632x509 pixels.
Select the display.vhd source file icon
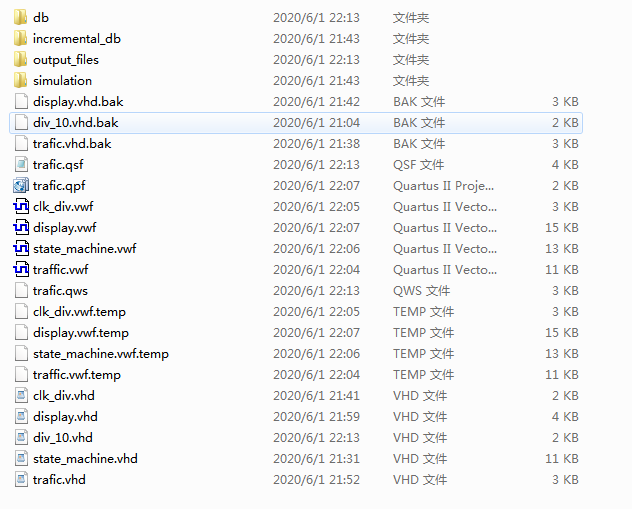(x=21, y=416)
